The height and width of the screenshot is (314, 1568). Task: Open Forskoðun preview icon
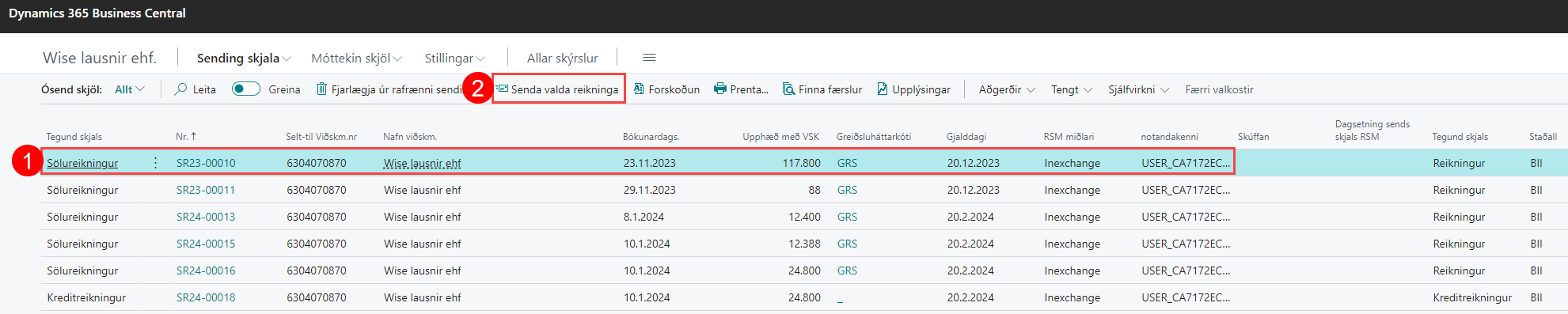(639, 89)
